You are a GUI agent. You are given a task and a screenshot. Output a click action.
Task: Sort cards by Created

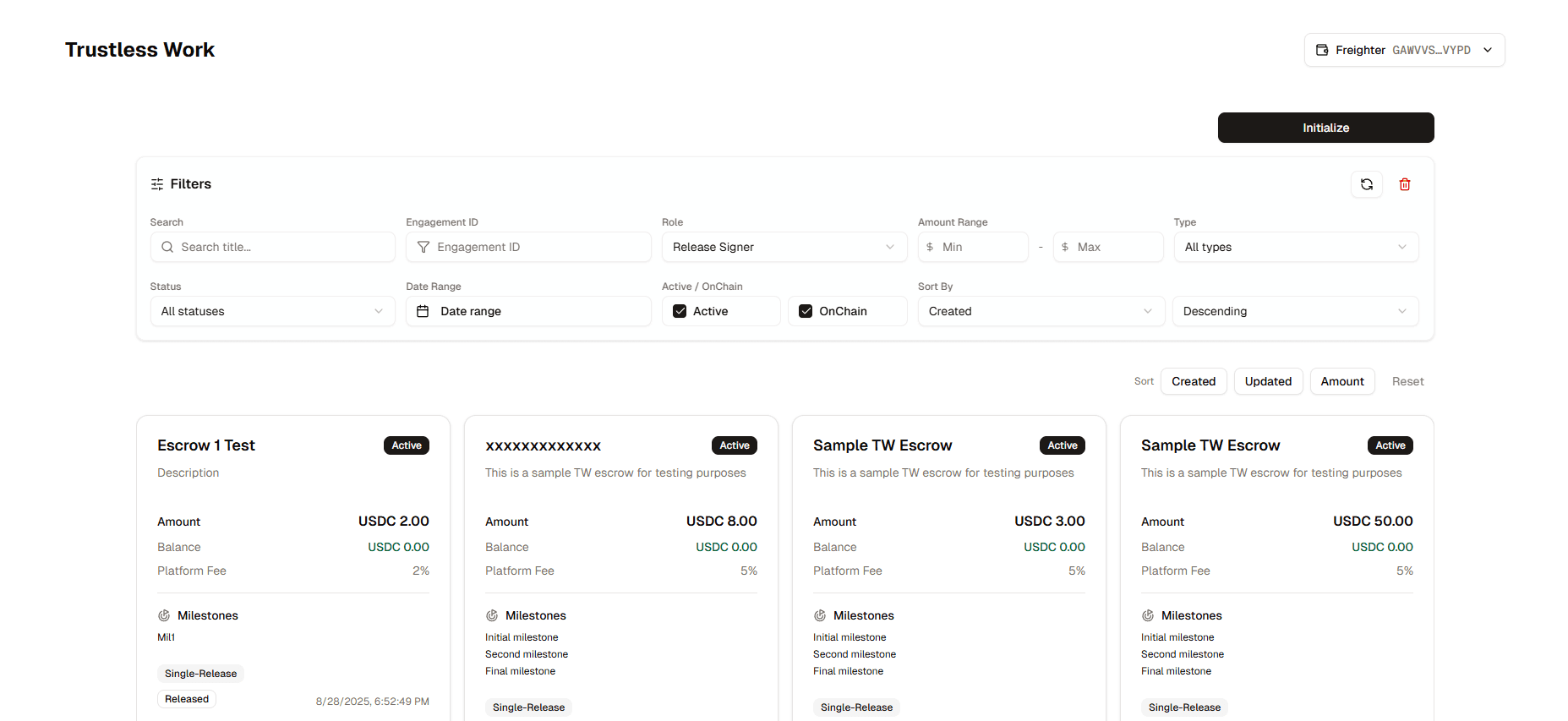[1194, 381]
